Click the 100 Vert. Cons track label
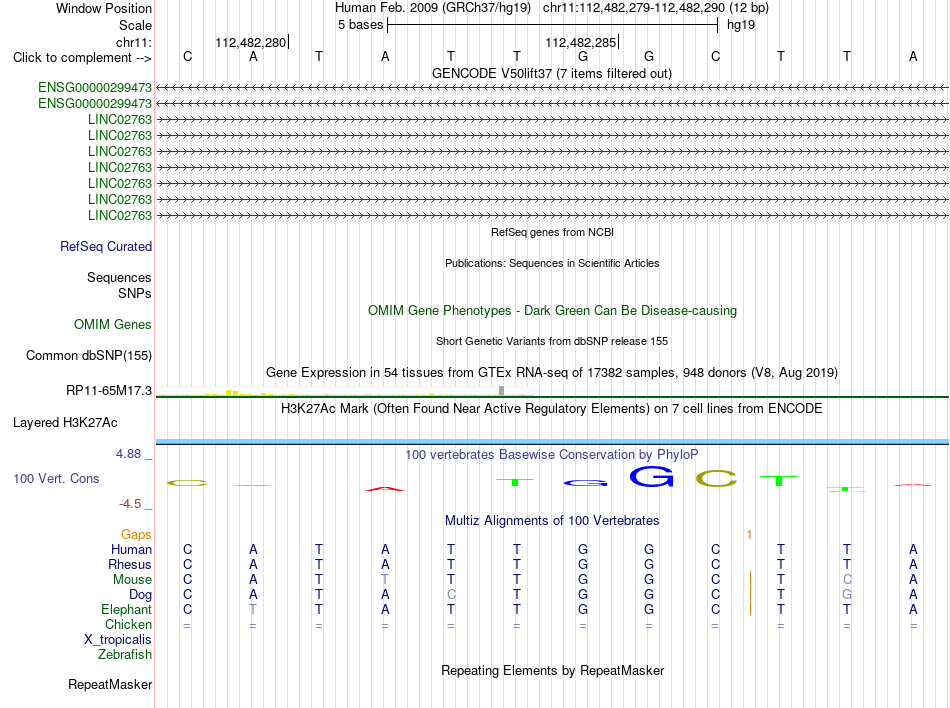Viewport: 950px width, 708px height. pos(56,478)
